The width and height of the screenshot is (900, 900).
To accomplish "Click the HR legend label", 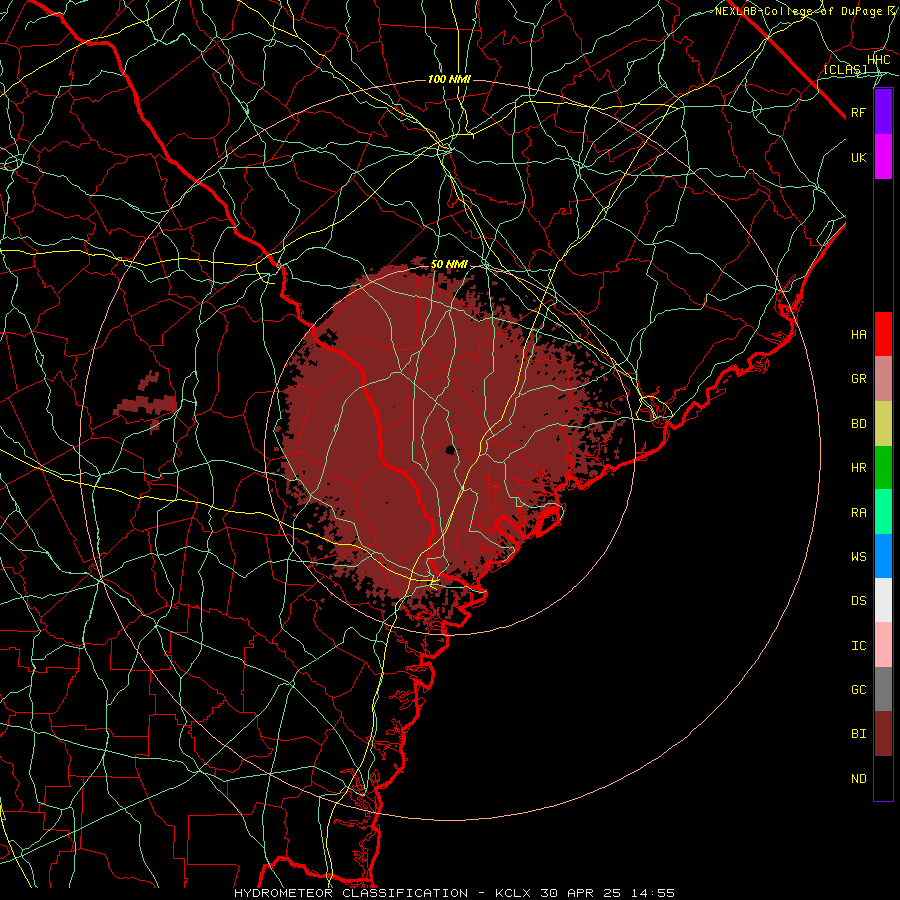I will point(859,468).
